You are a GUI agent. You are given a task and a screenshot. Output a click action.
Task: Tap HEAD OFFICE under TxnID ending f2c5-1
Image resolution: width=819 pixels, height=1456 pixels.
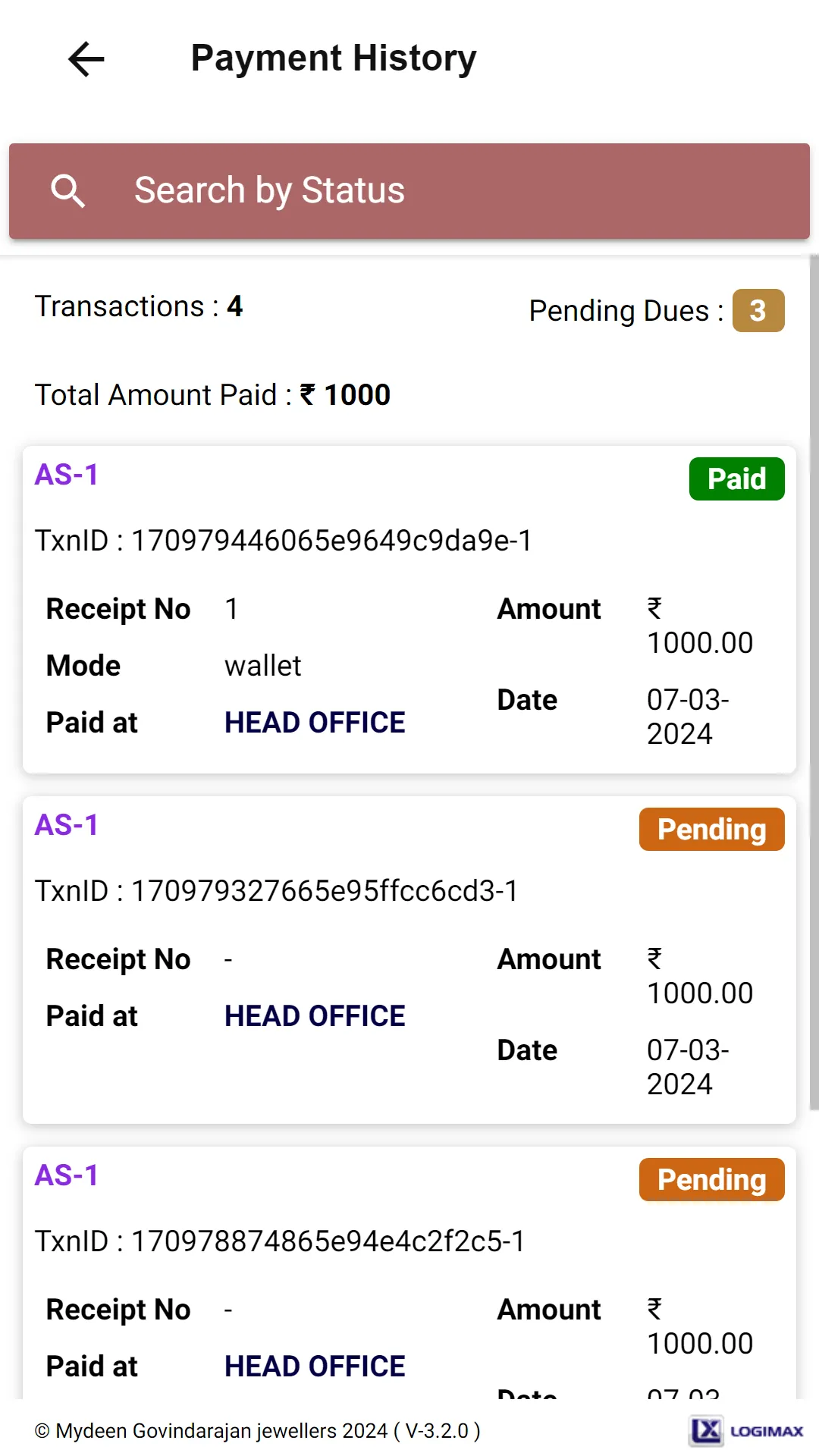pyautogui.click(x=315, y=1367)
